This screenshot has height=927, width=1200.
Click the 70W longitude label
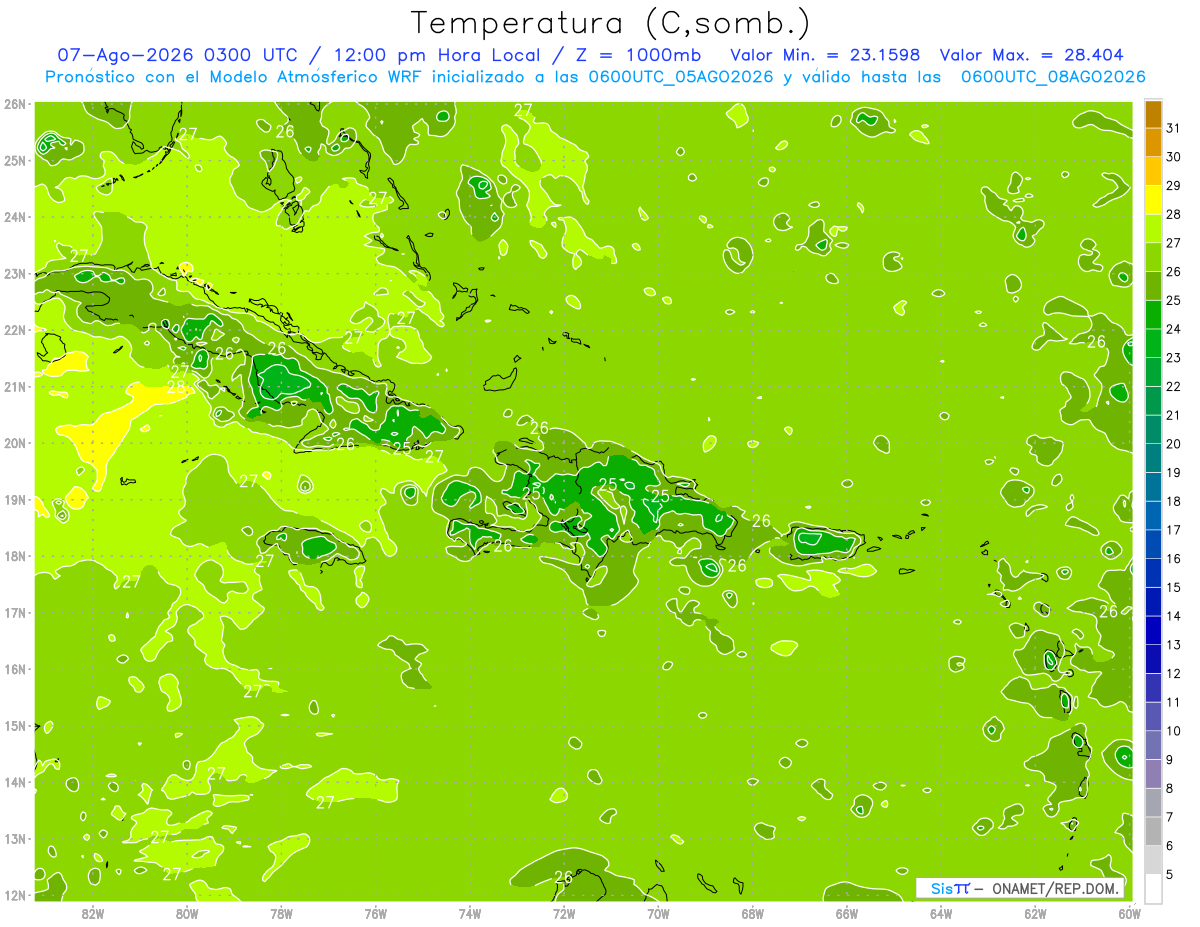(x=658, y=913)
